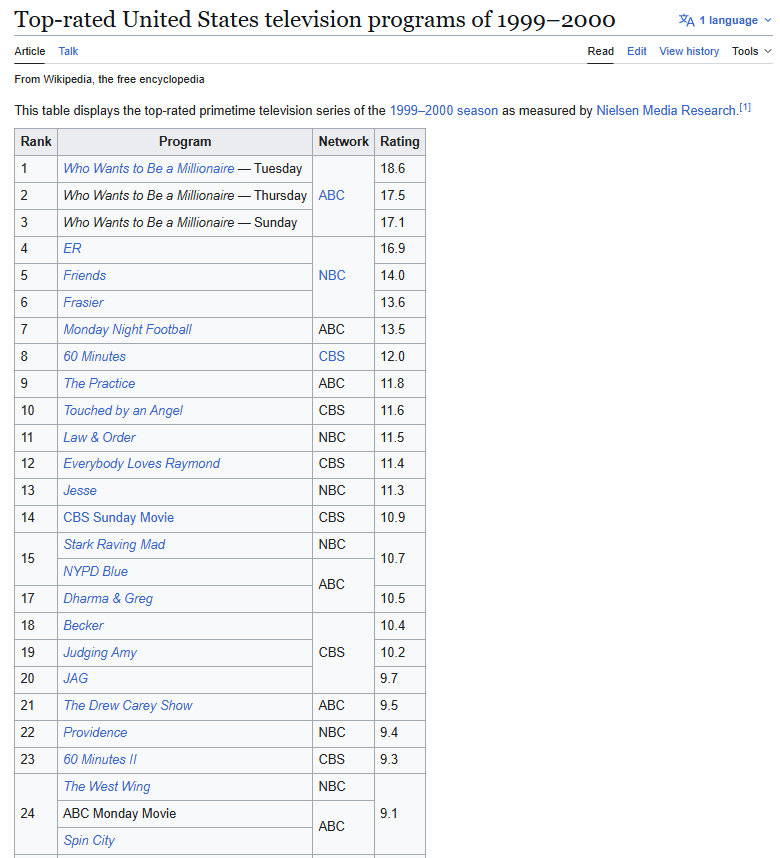Image resolution: width=780 pixels, height=858 pixels.
Task: Open the ER program link
Action: [72, 248]
